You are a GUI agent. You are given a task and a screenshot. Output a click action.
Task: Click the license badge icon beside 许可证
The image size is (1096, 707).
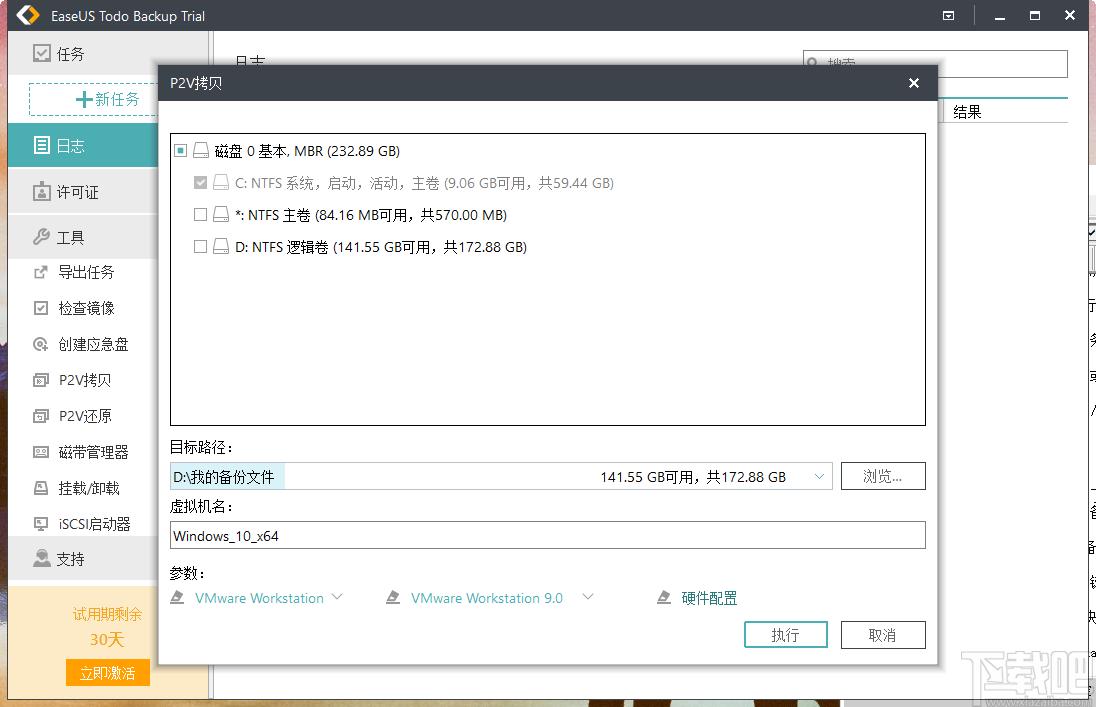(42, 192)
